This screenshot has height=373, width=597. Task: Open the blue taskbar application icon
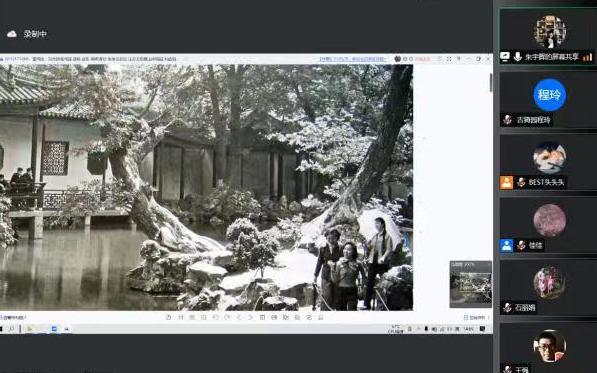(x=54, y=328)
